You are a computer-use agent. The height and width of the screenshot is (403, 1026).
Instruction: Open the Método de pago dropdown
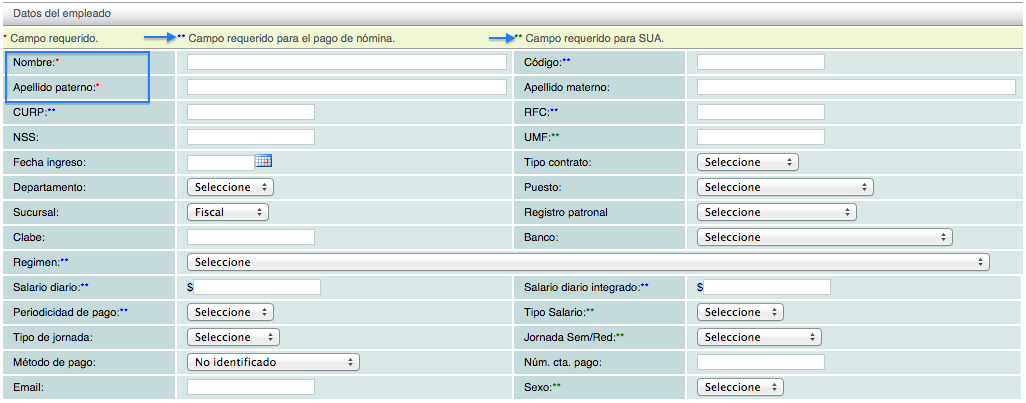tap(273, 362)
